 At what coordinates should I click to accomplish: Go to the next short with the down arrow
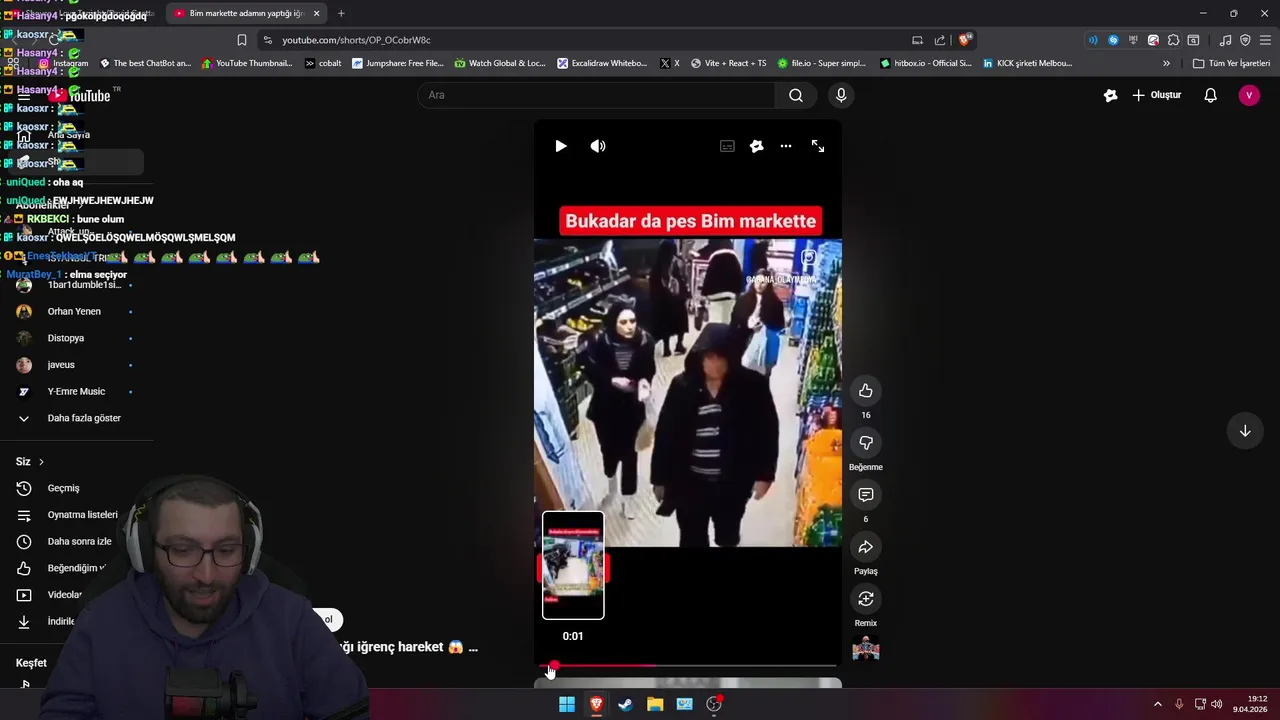[1245, 431]
